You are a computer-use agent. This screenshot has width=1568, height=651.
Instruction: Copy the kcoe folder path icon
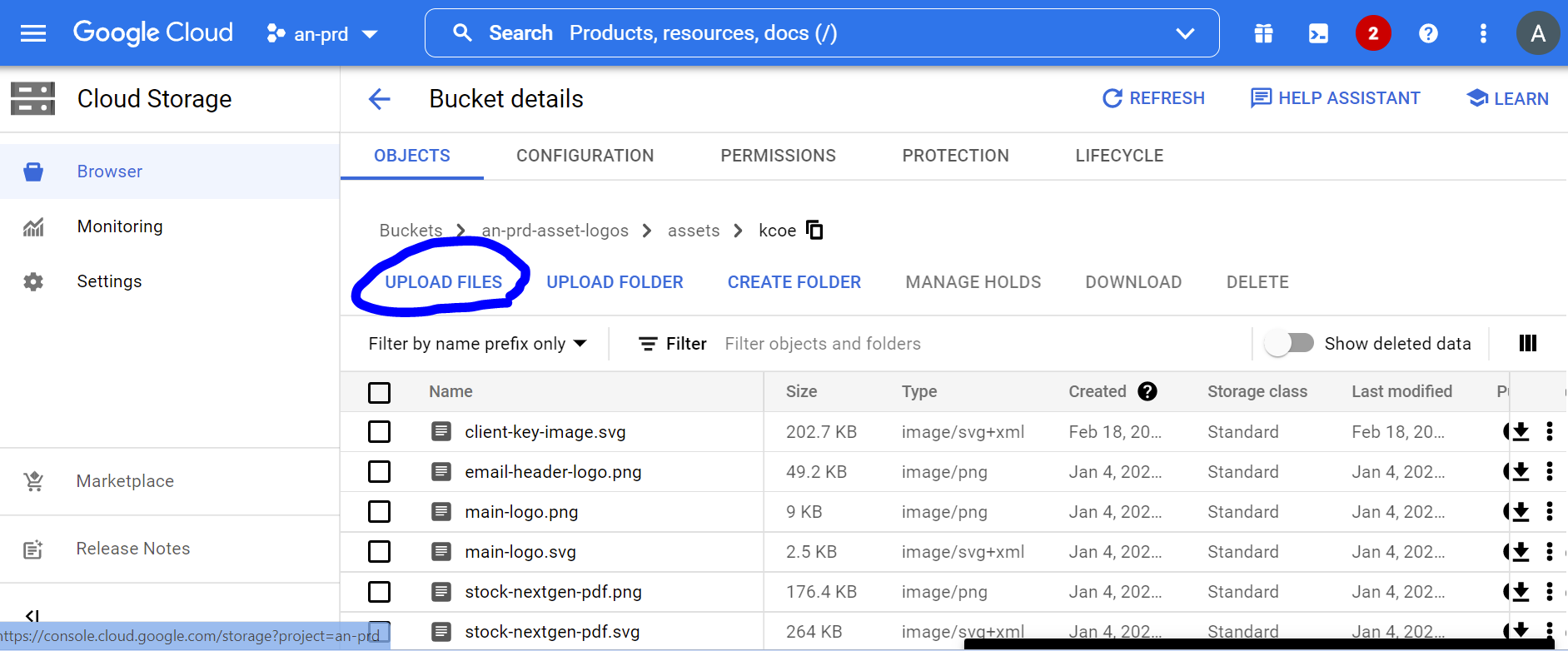pyautogui.click(x=815, y=230)
